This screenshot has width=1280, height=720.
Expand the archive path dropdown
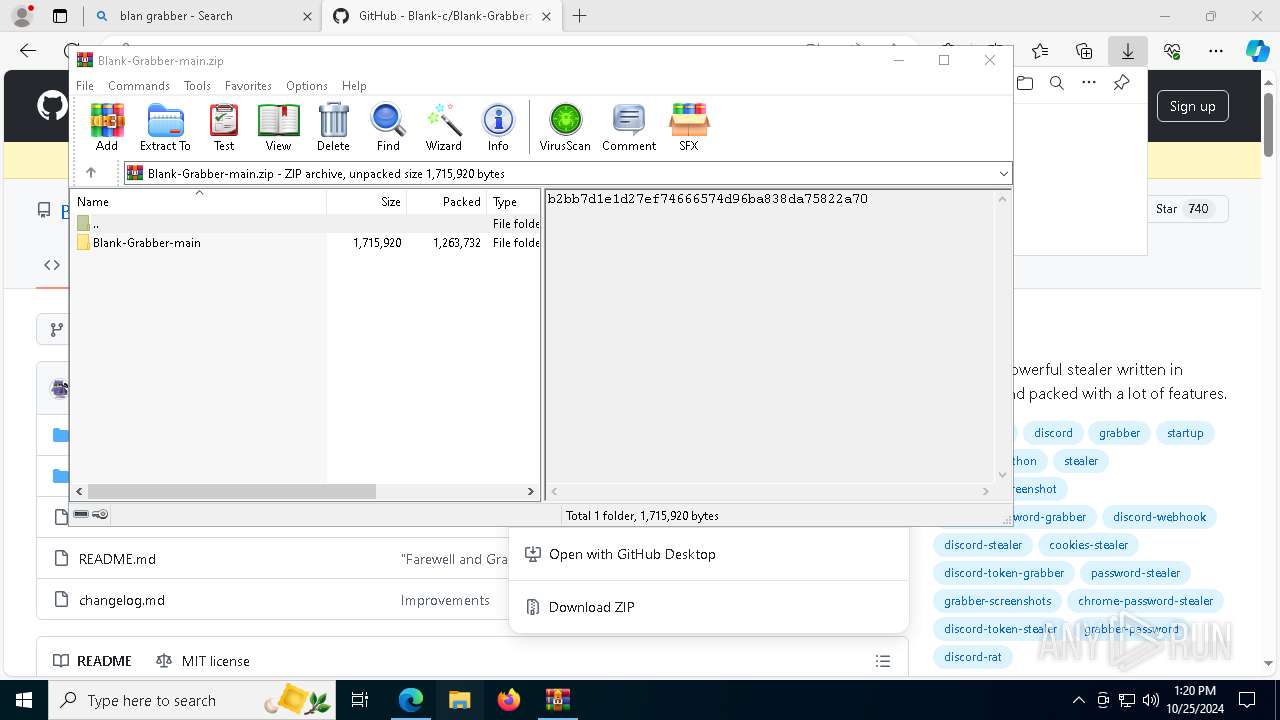point(1003,173)
